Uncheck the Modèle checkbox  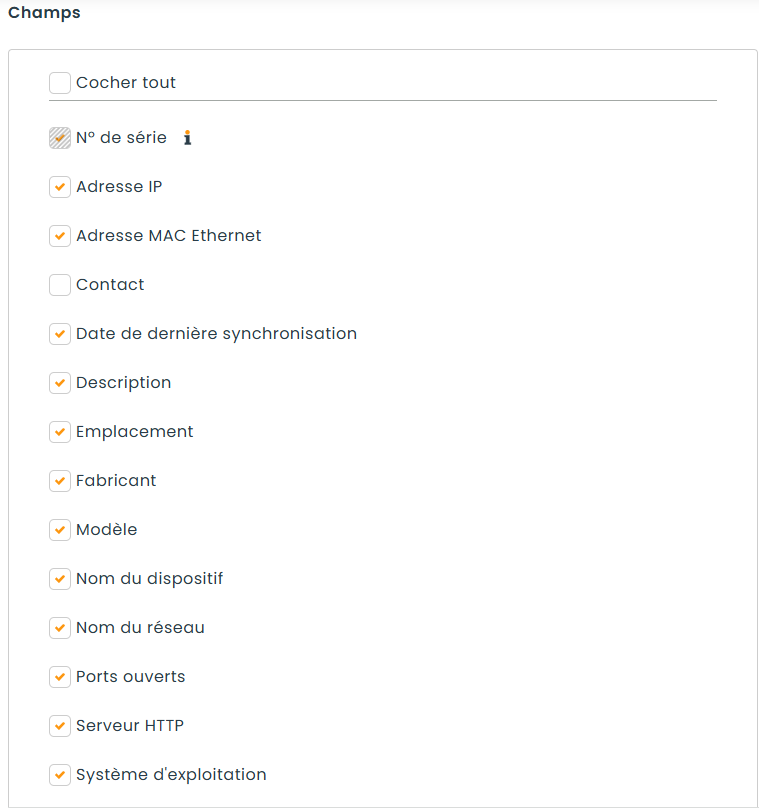coord(60,530)
